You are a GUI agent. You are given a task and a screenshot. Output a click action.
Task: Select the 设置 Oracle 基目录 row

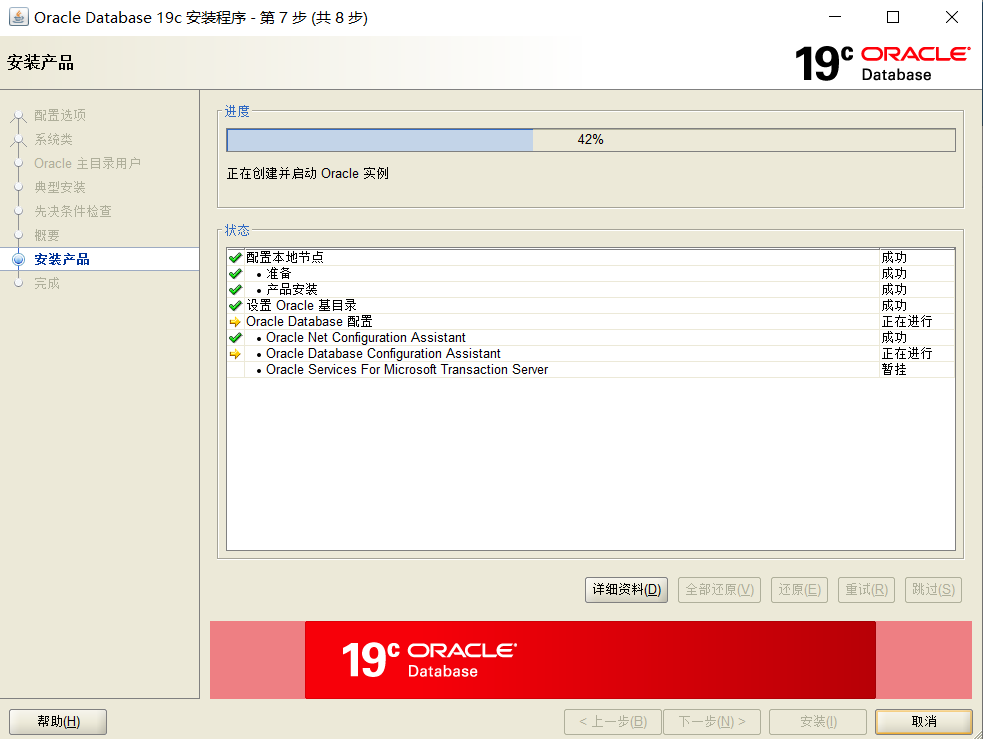pyautogui.click(x=591, y=306)
